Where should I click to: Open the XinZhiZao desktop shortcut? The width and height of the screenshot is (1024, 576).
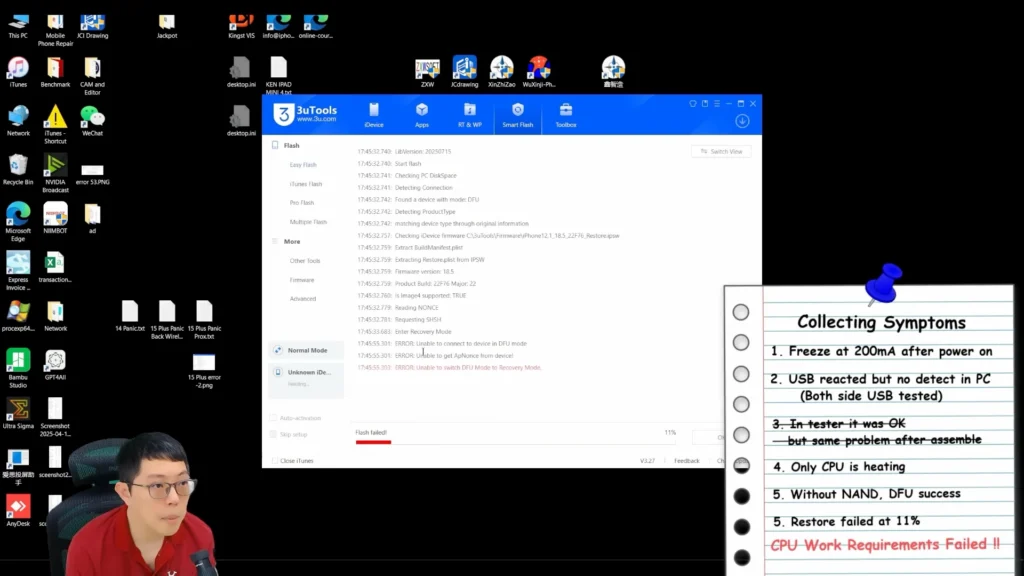[502, 72]
